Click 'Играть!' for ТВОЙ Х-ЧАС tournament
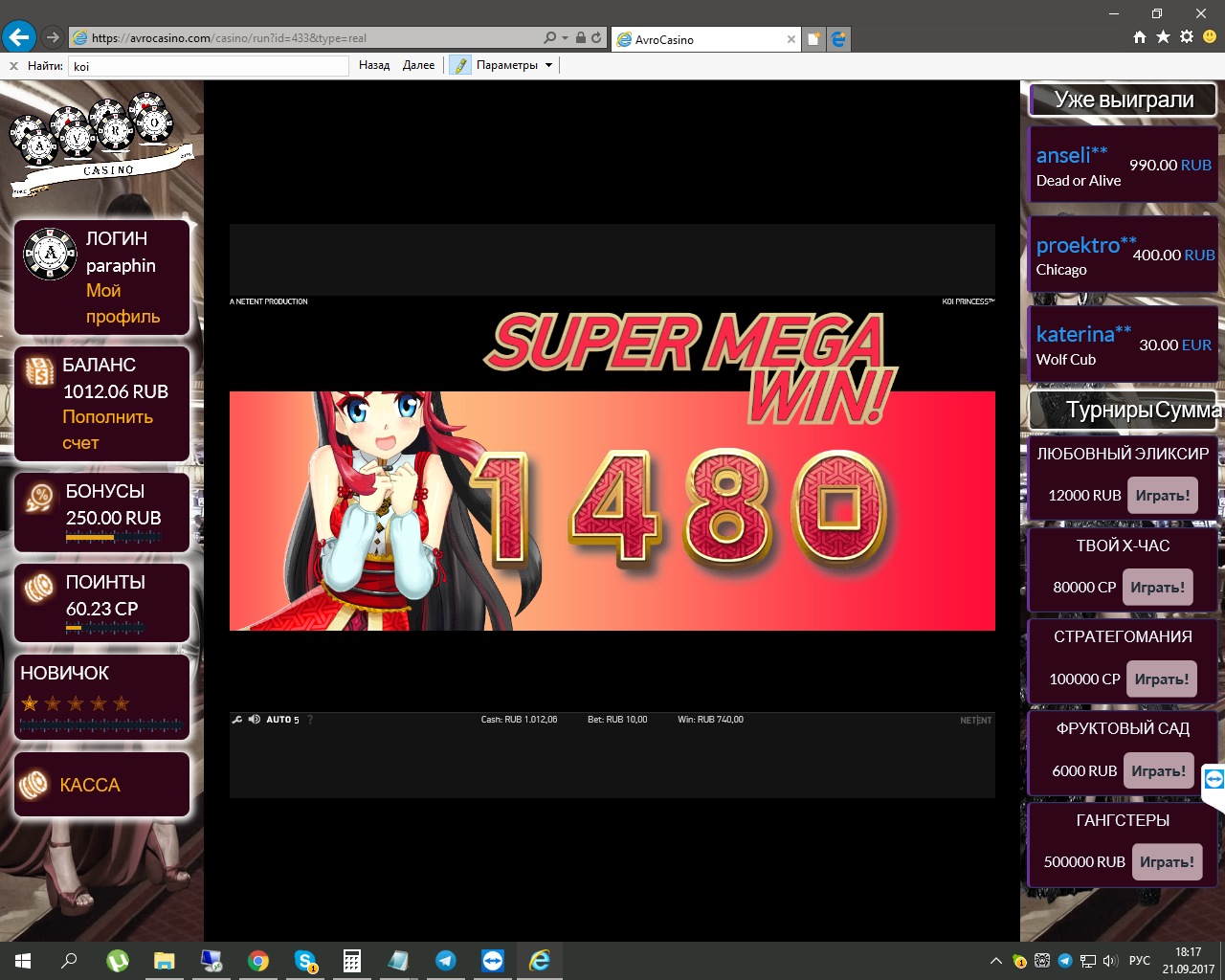This screenshot has height=980, width=1225. tap(1158, 588)
